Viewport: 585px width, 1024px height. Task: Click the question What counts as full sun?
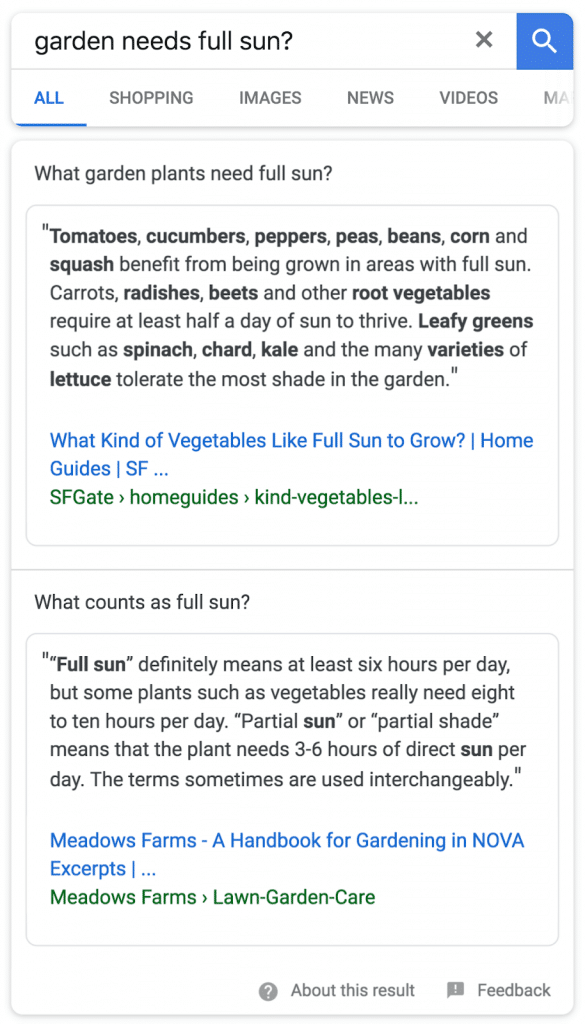point(142,601)
